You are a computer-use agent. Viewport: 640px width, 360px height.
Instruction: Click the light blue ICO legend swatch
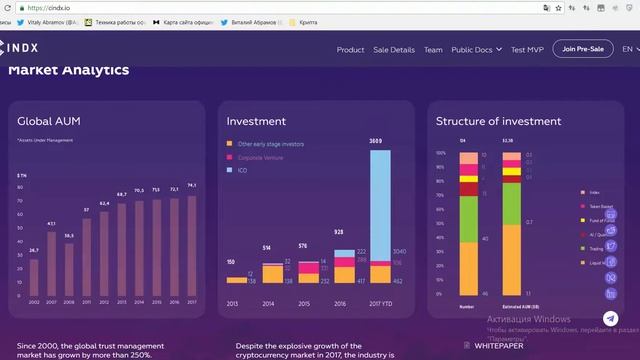229,170
